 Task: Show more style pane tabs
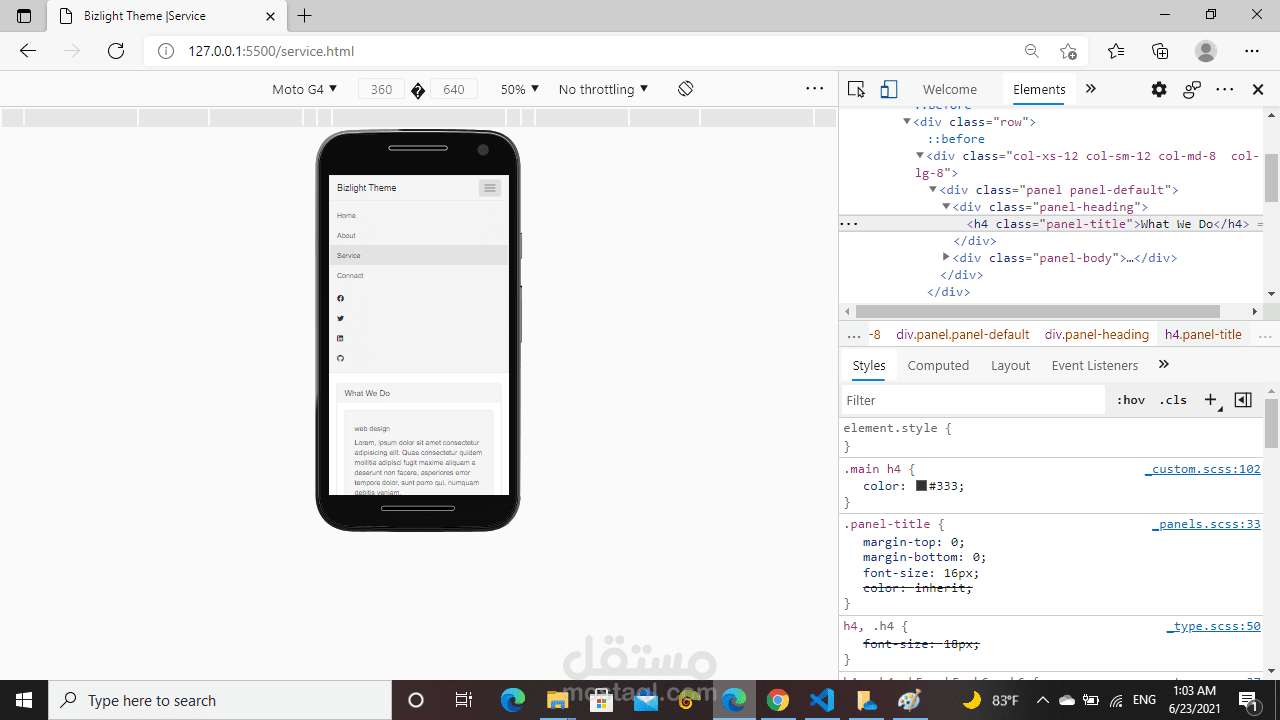click(1164, 365)
